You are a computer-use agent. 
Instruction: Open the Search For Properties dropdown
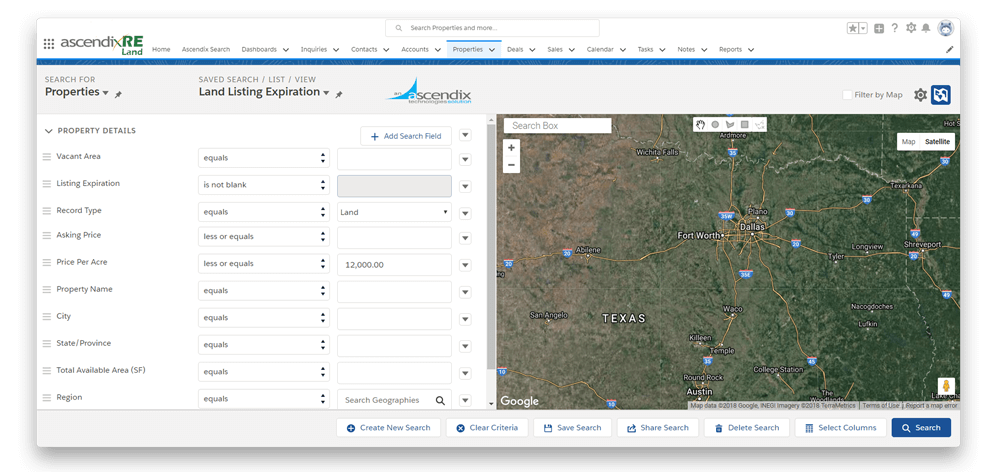click(77, 92)
